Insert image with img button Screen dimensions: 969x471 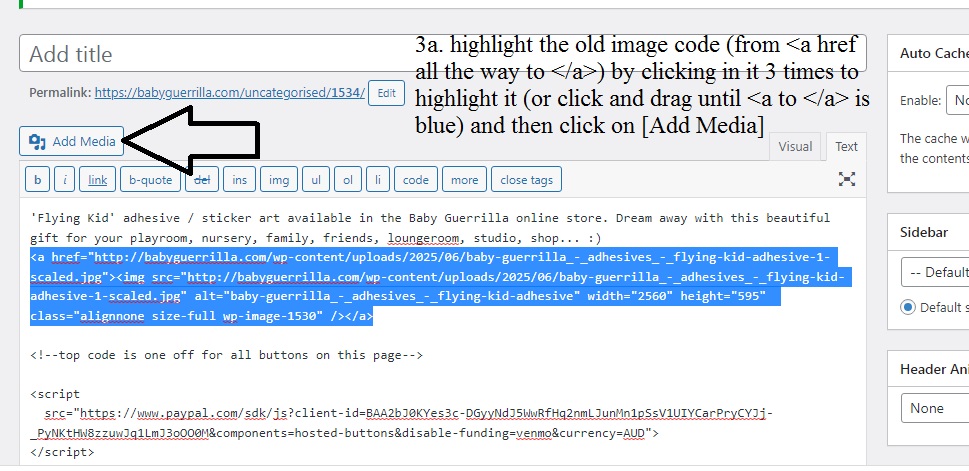(279, 180)
